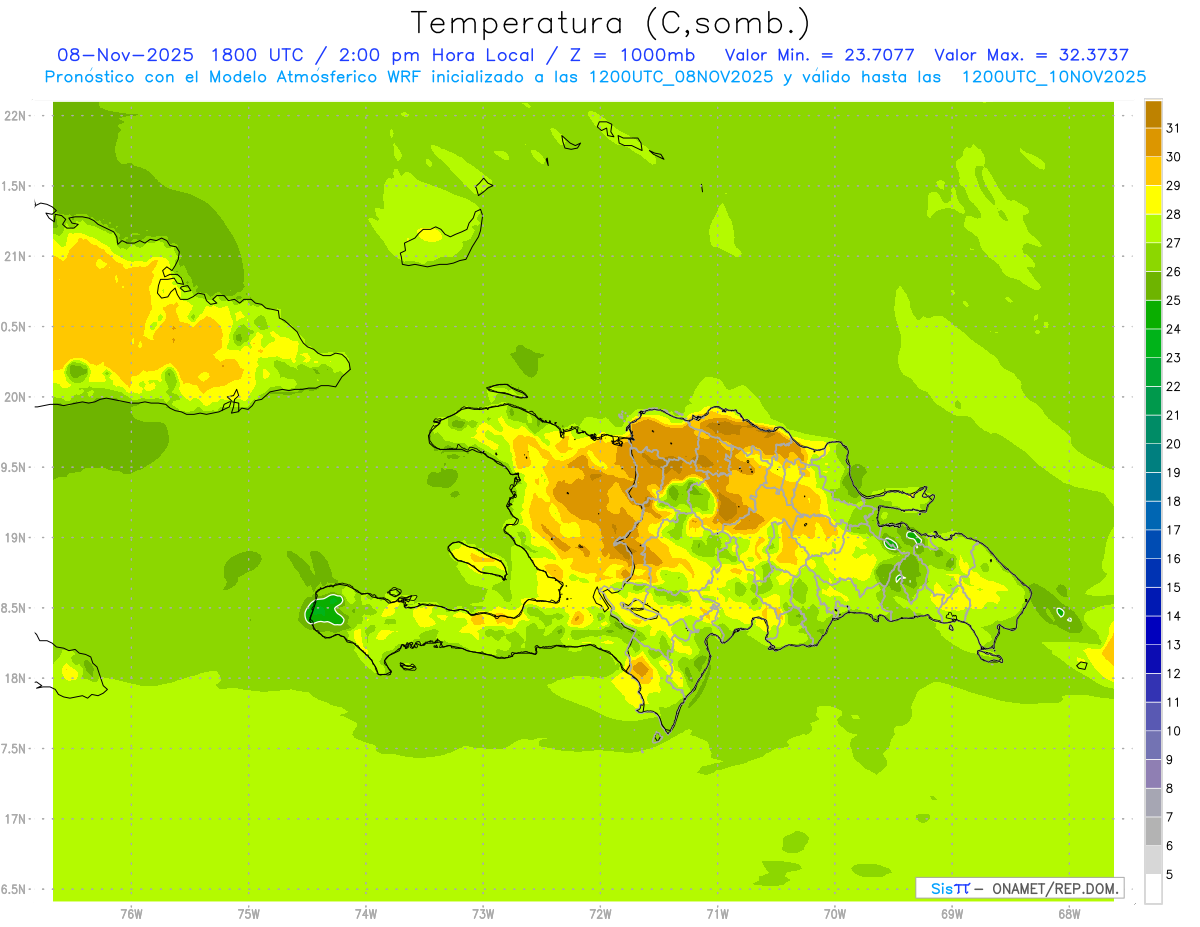This screenshot has height=927, width=1200.
Task: Click the gray swatch between 6 and 7
Action: coord(1153,832)
